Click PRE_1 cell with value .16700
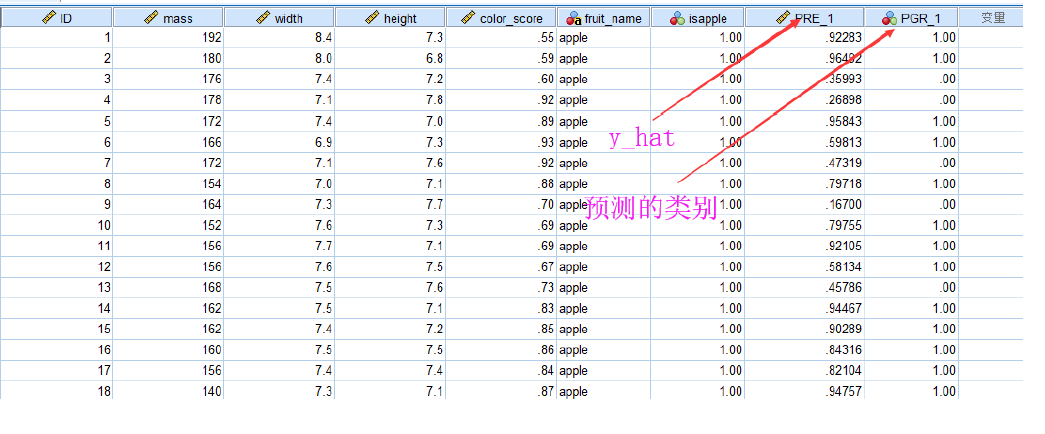The width and height of the screenshot is (1045, 434). pyautogui.click(x=804, y=204)
